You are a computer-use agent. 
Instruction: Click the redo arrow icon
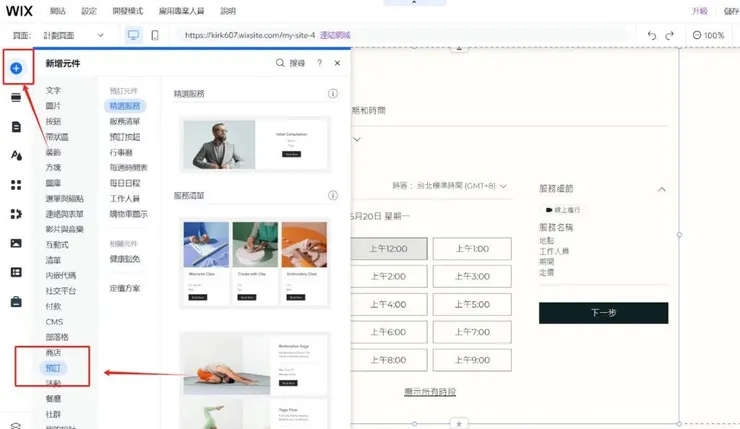point(669,35)
